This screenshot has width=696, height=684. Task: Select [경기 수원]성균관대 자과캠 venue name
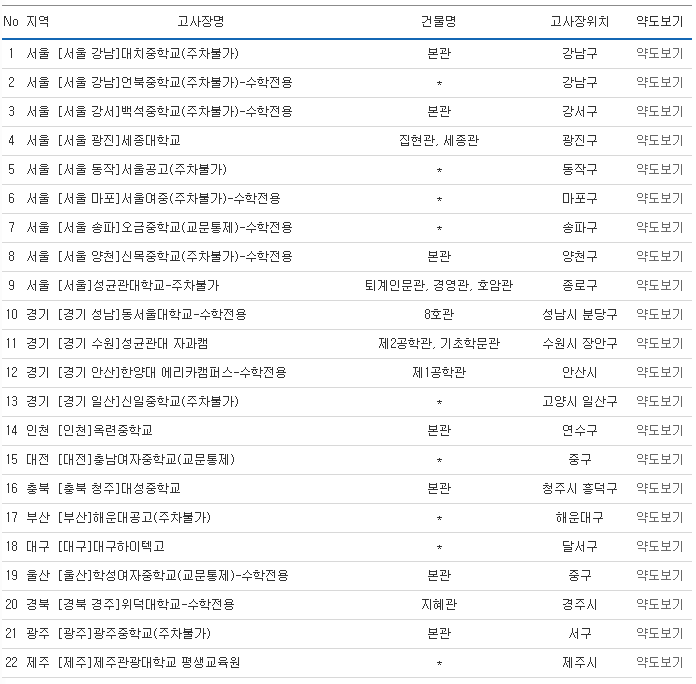click(133, 344)
